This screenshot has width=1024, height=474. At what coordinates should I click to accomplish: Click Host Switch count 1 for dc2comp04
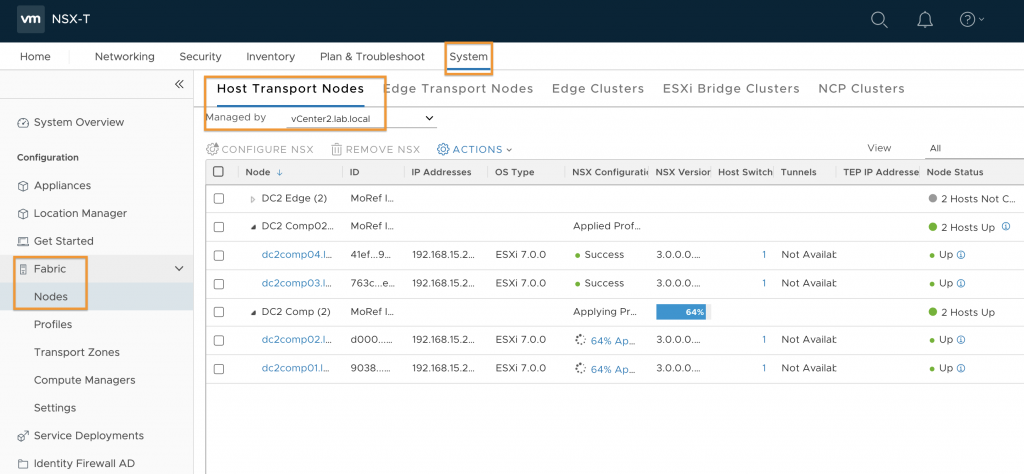763,255
